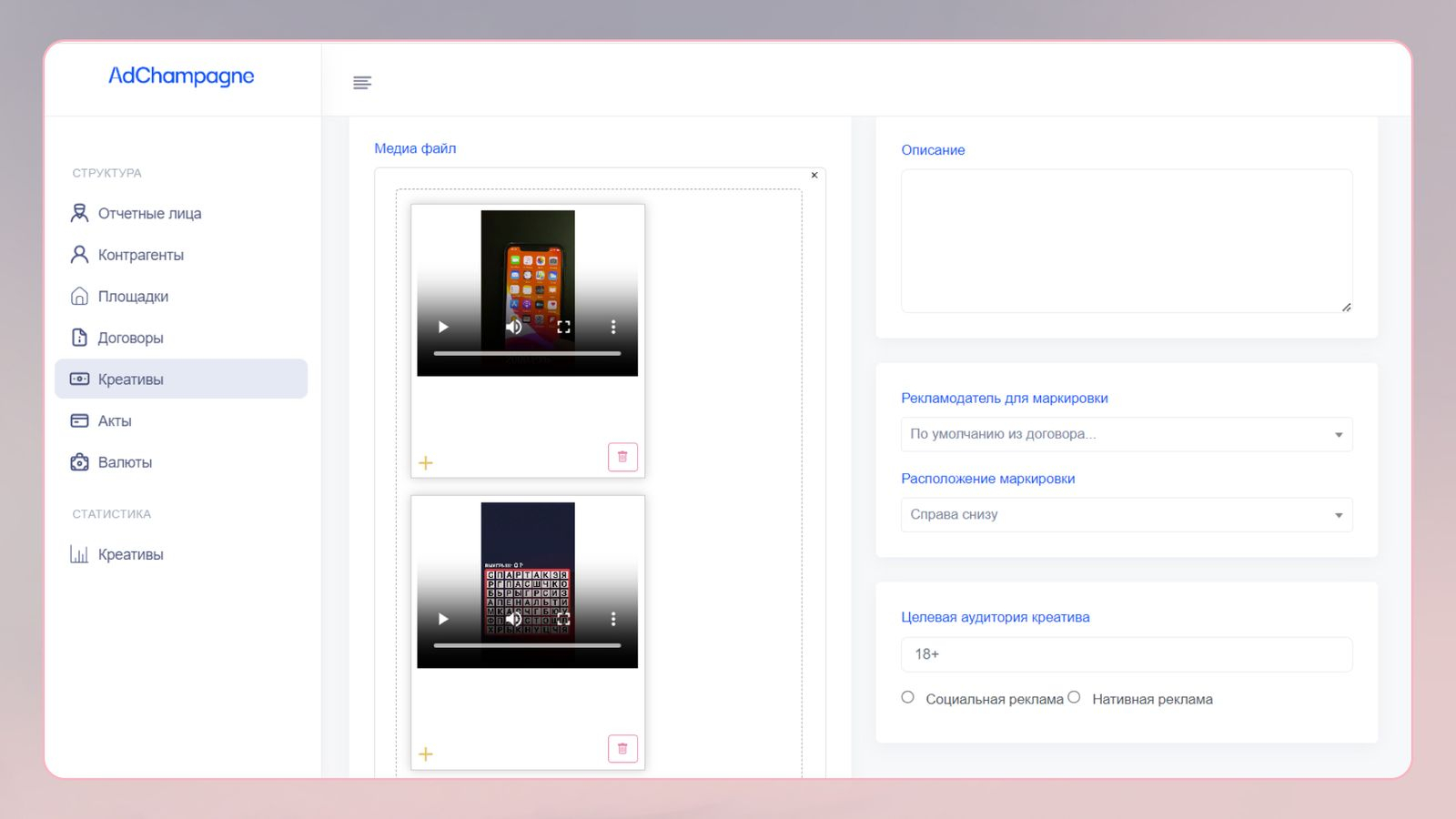Select the Нативная реклама radio button
The width and height of the screenshot is (1456, 819).
point(1074,698)
